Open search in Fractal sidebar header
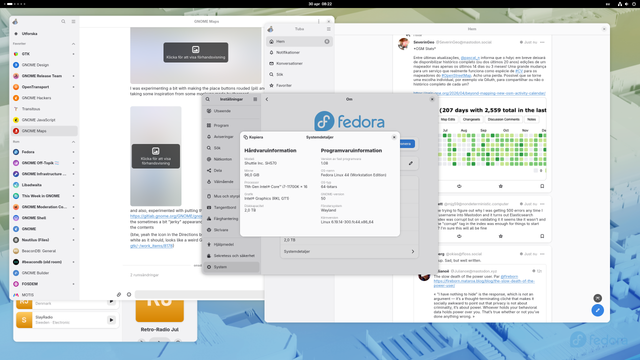 tap(63, 21)
